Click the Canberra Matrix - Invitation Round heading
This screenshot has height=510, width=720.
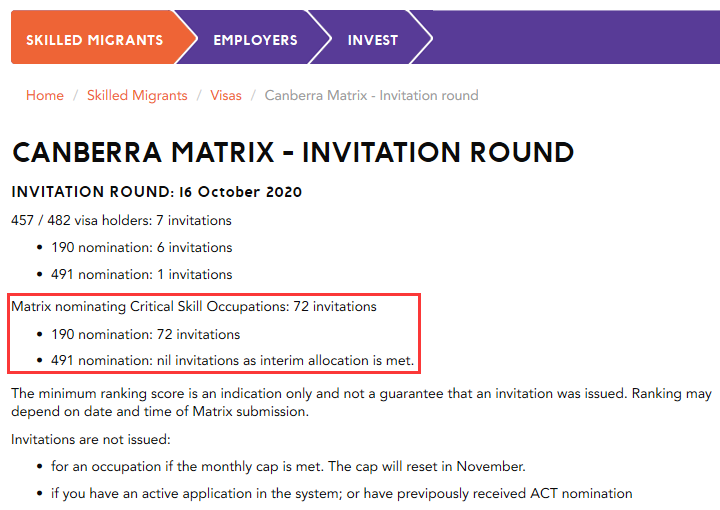[x=293, y=153]
